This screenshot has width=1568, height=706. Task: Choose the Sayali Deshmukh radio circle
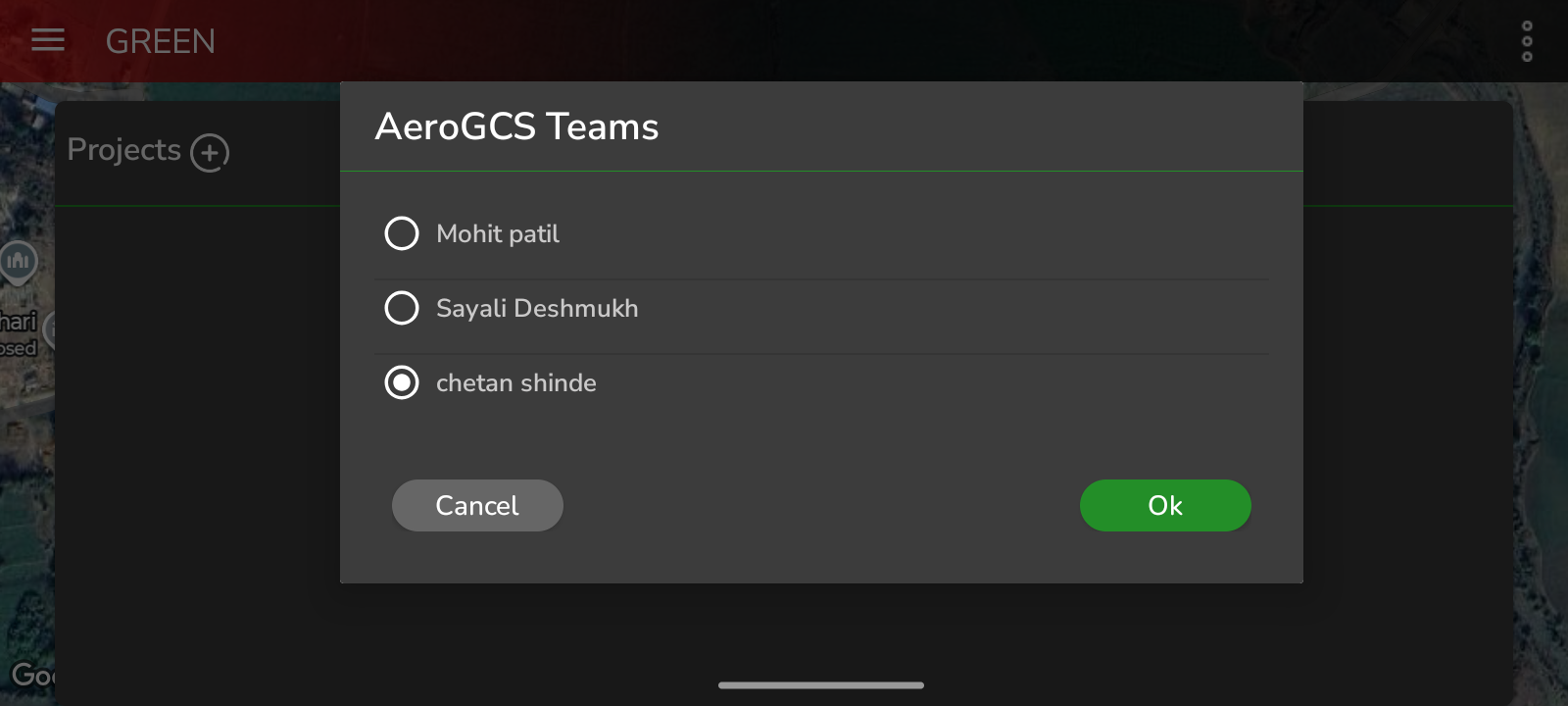(x=402, y=308)
